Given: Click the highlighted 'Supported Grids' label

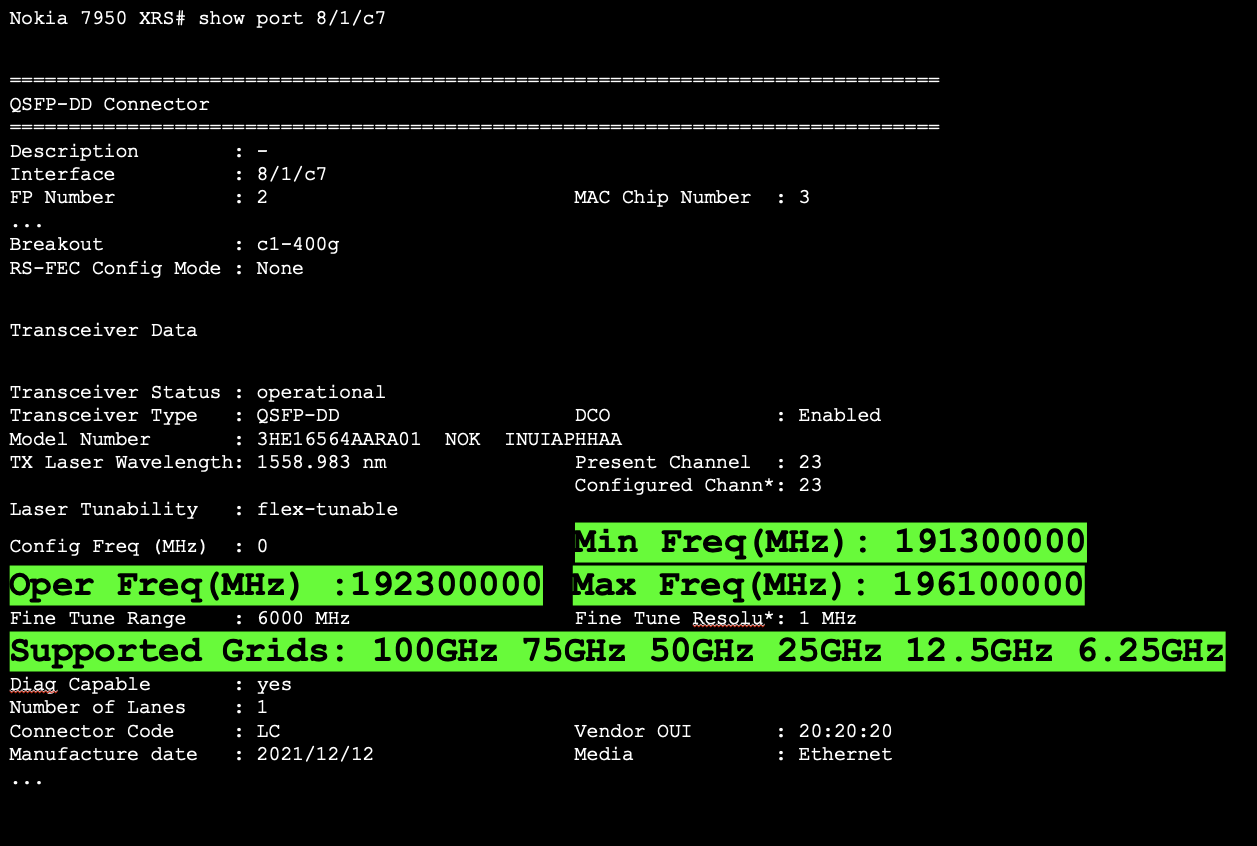Looking at the screenshot, I should (178, 651).
